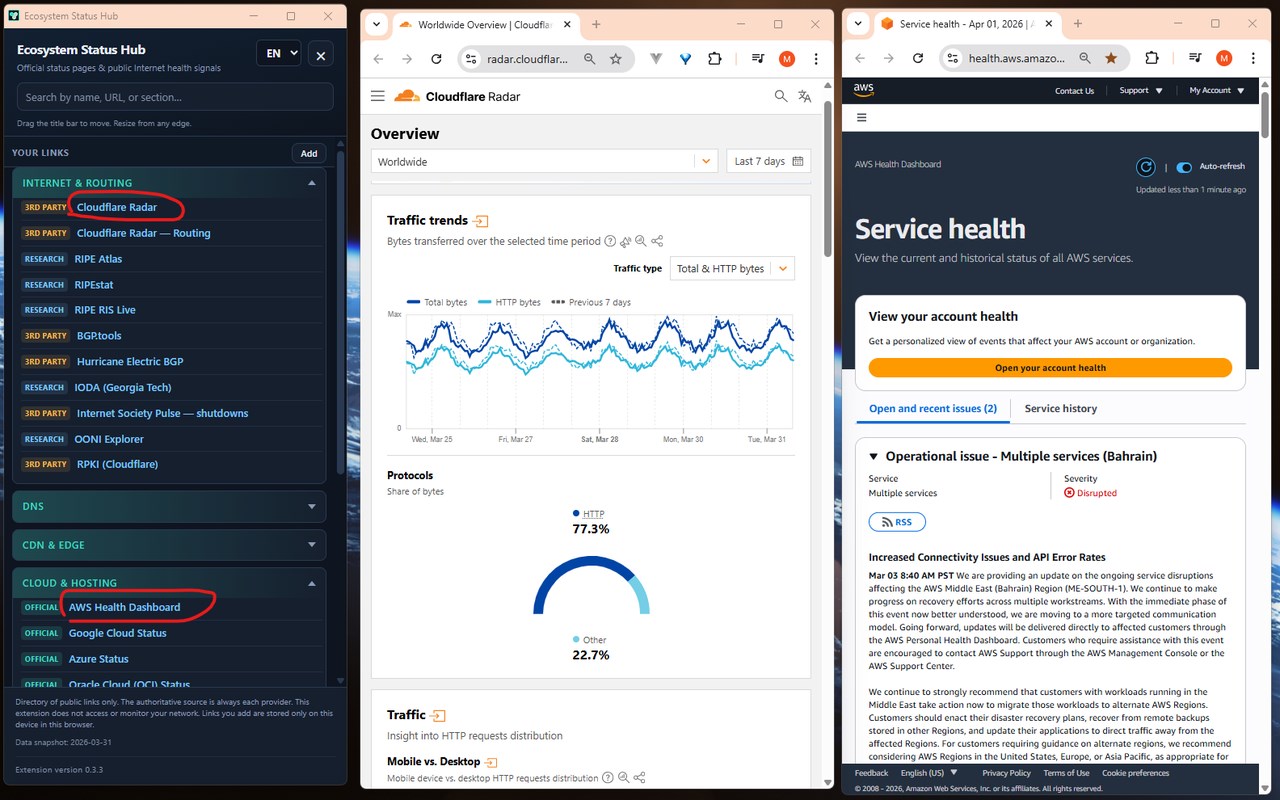Reload the AWS health browser page
Image resolution: width=1280 pixels, height=800 pixels.
click(x=918, y=59)
